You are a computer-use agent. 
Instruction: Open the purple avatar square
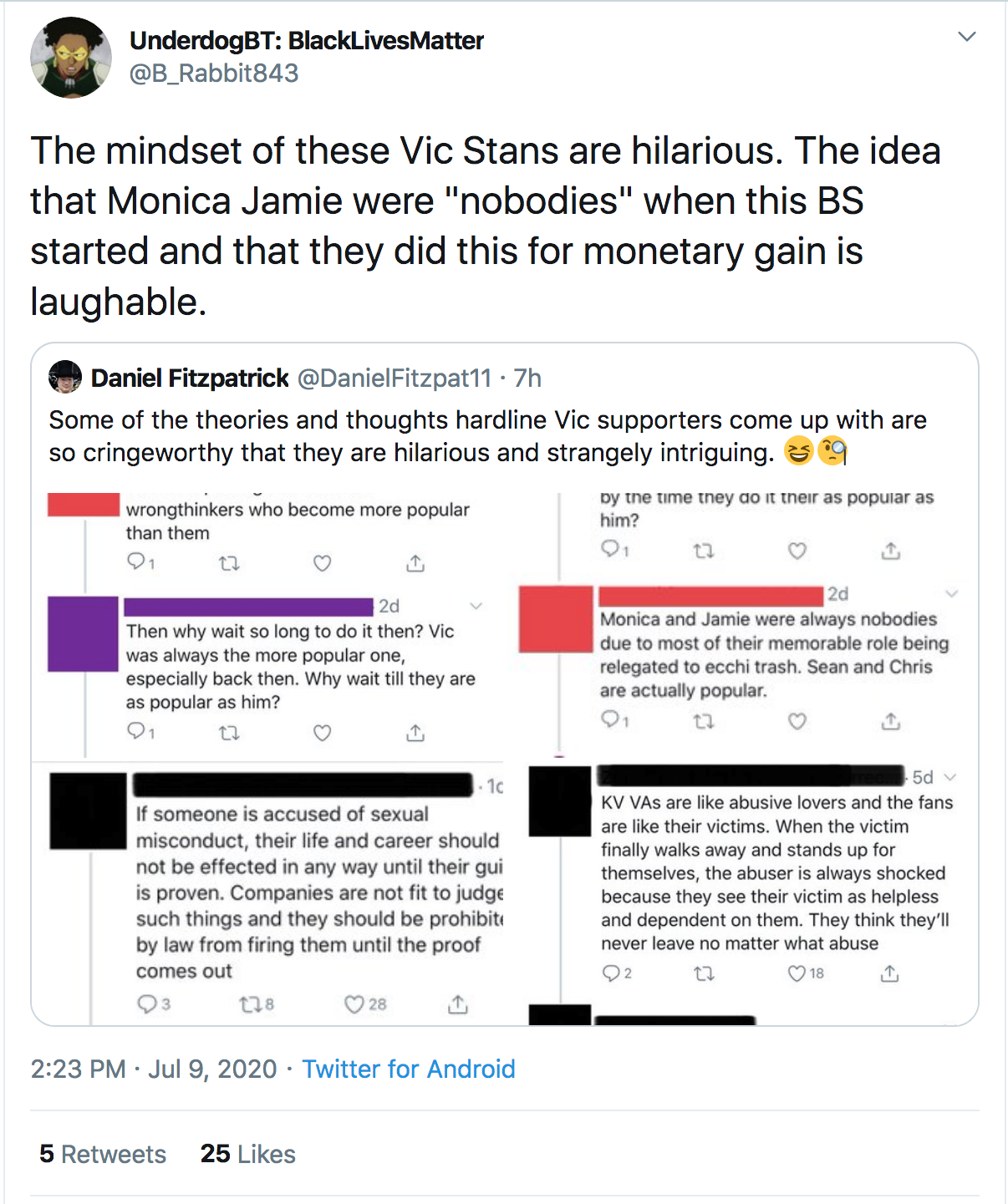(x=83, y=633)
